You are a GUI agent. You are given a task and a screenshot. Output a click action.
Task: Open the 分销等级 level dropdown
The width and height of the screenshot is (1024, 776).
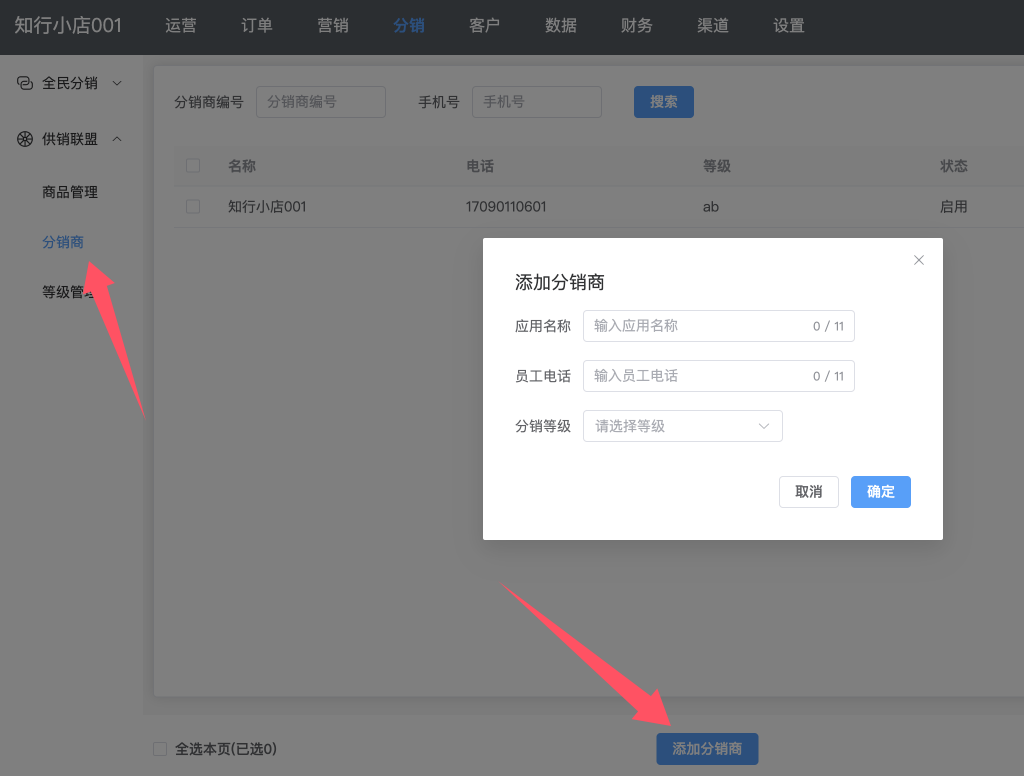point(682,426)
